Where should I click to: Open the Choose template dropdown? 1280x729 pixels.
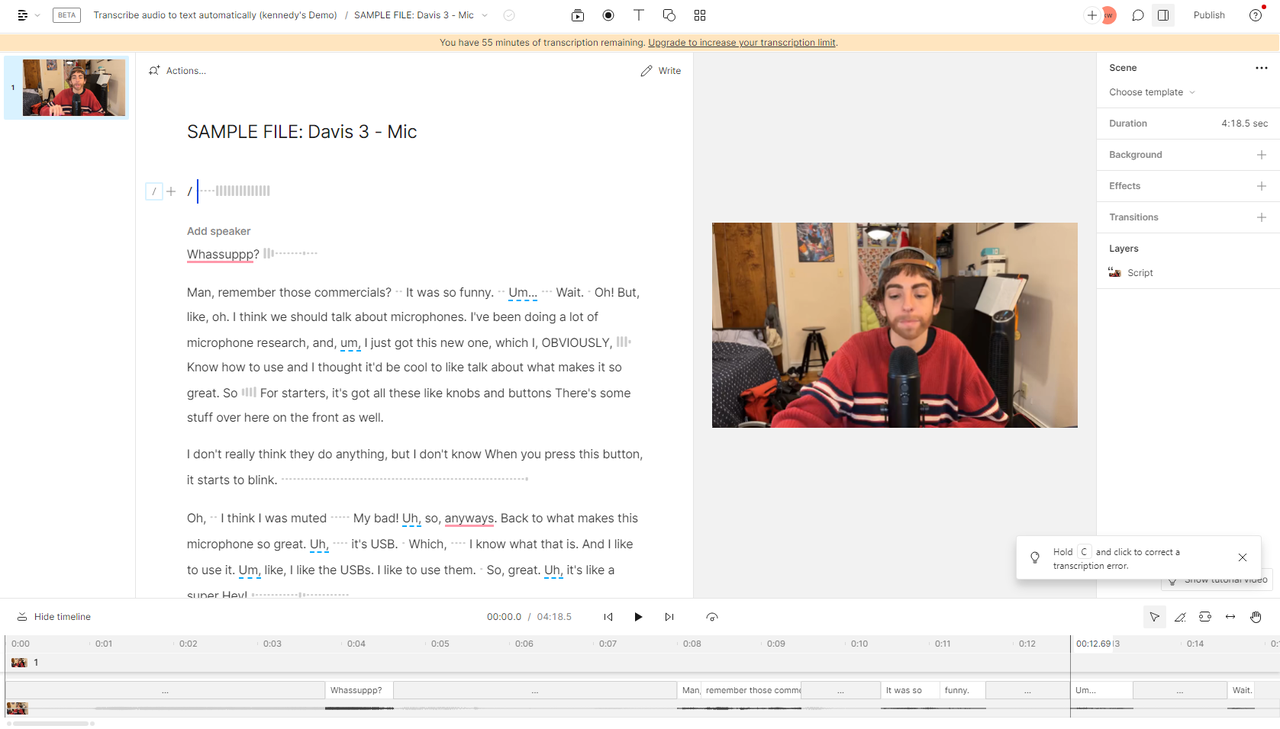tap(1150, 91)
